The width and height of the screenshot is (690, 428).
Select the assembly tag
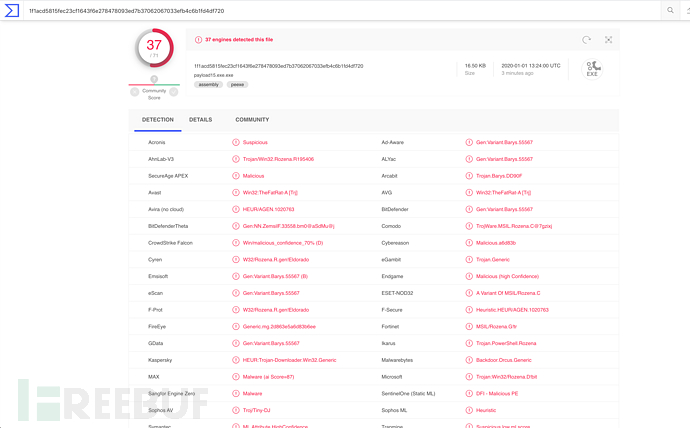click(x=208, y=84)
